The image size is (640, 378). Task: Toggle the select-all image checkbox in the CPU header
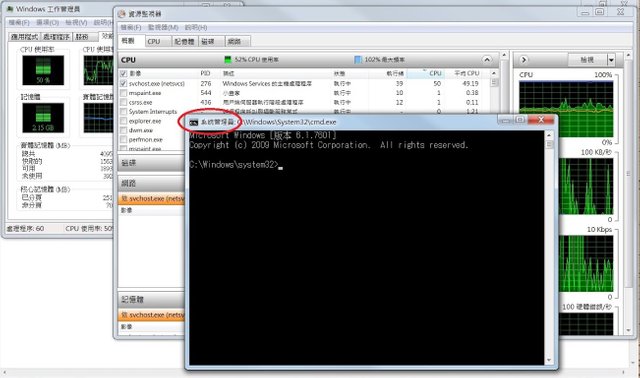[x=123, y=73]
